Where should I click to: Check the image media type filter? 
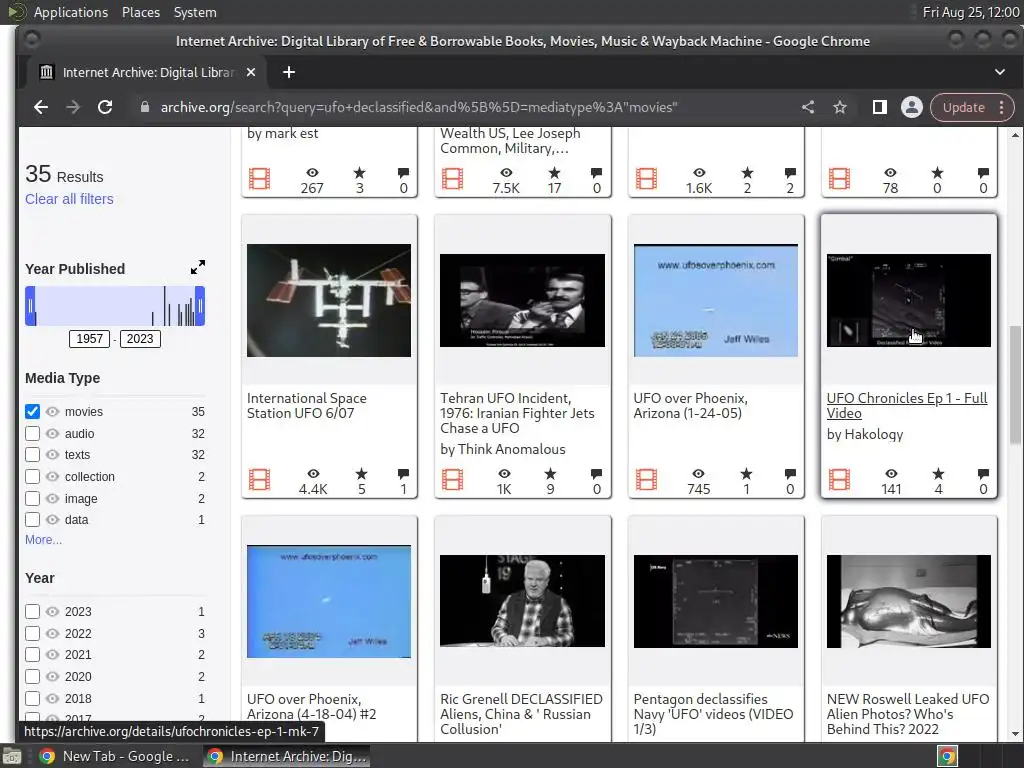click(32, 499)
